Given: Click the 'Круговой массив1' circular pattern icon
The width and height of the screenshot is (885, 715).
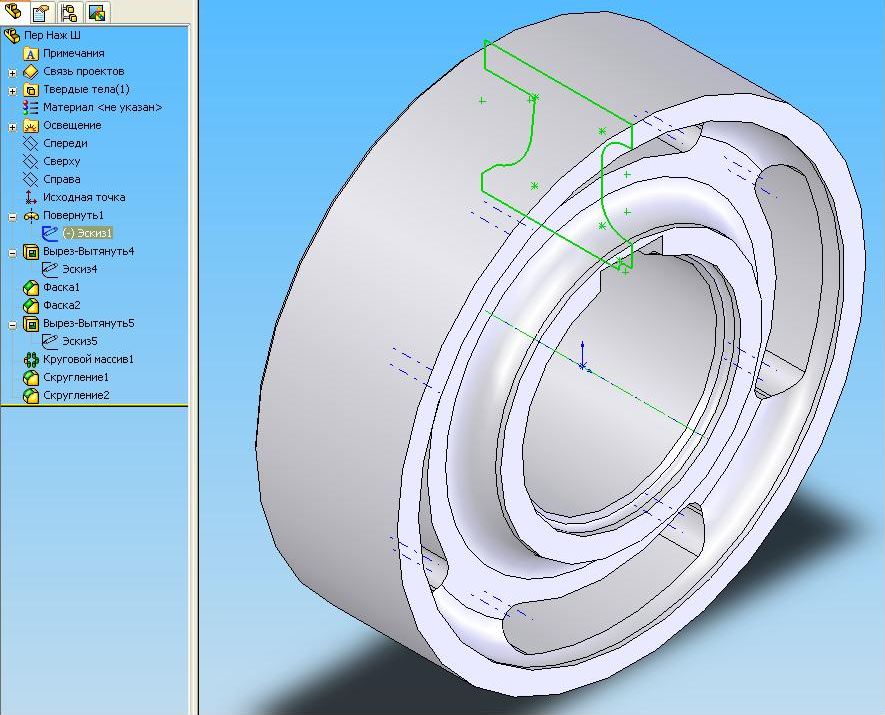Looking at the screenshot, I should (30, 359).
